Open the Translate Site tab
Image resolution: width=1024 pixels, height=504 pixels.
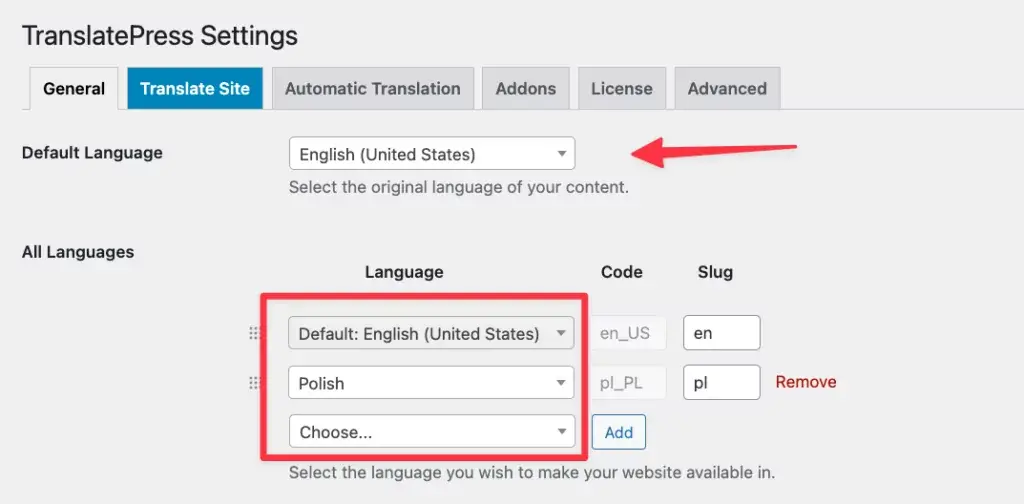[195, 88]
